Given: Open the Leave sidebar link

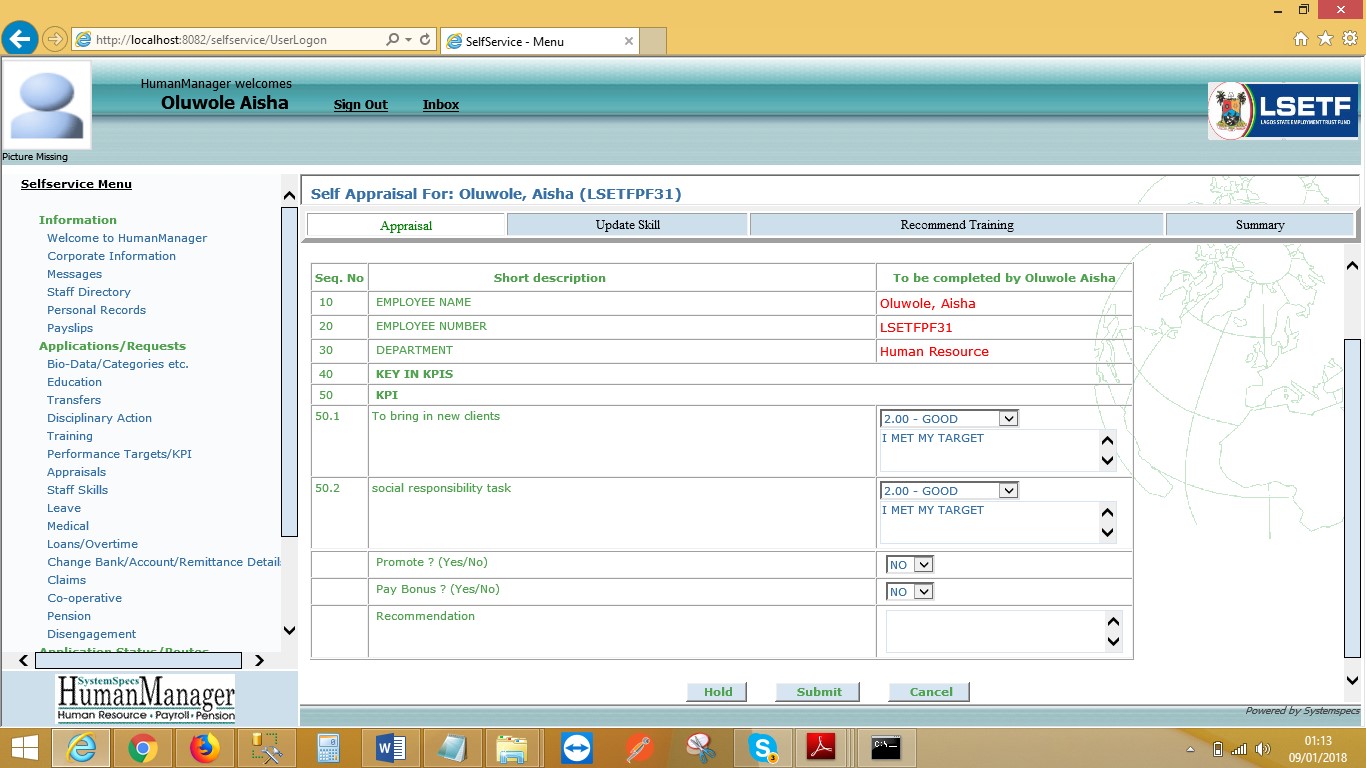Looking at the screenshot, I should pos(64,508).
